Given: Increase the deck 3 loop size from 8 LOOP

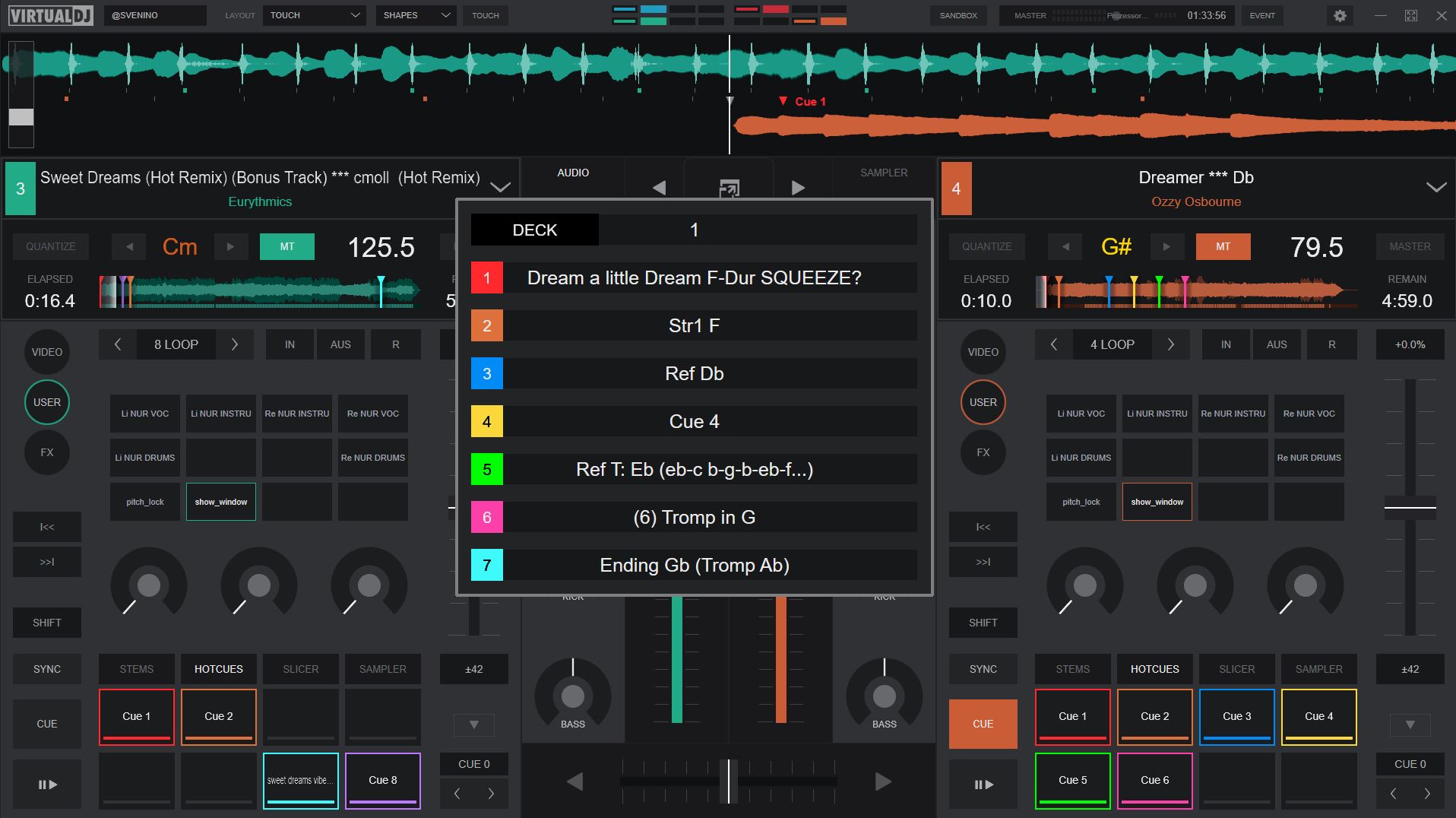Looking at the screenshot, I should pyautogui.click(x=235, y=344).
